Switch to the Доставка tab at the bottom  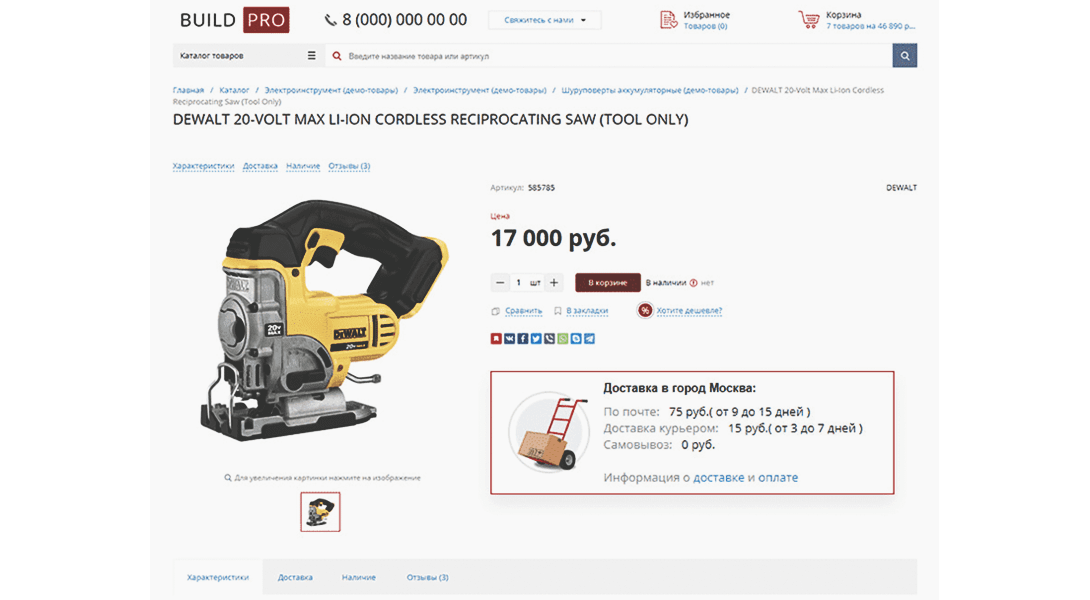click(x=295, y=577)
